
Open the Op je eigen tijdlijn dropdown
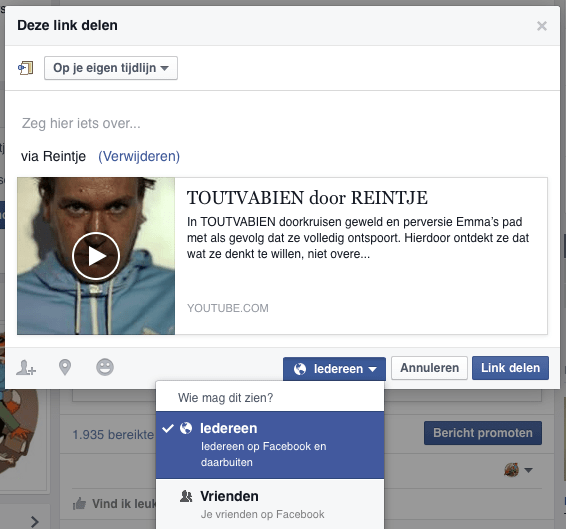[111, 68]
